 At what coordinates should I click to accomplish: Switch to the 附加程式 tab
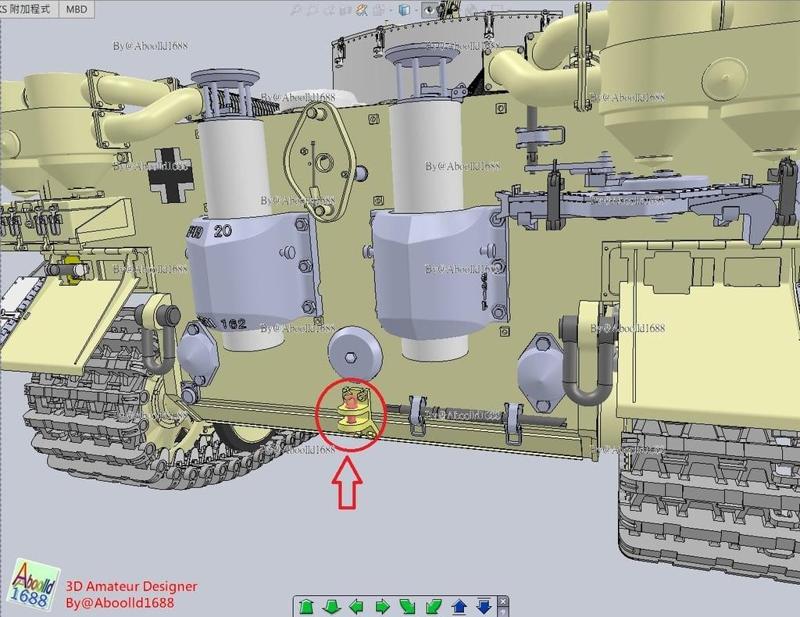[30, 9]
